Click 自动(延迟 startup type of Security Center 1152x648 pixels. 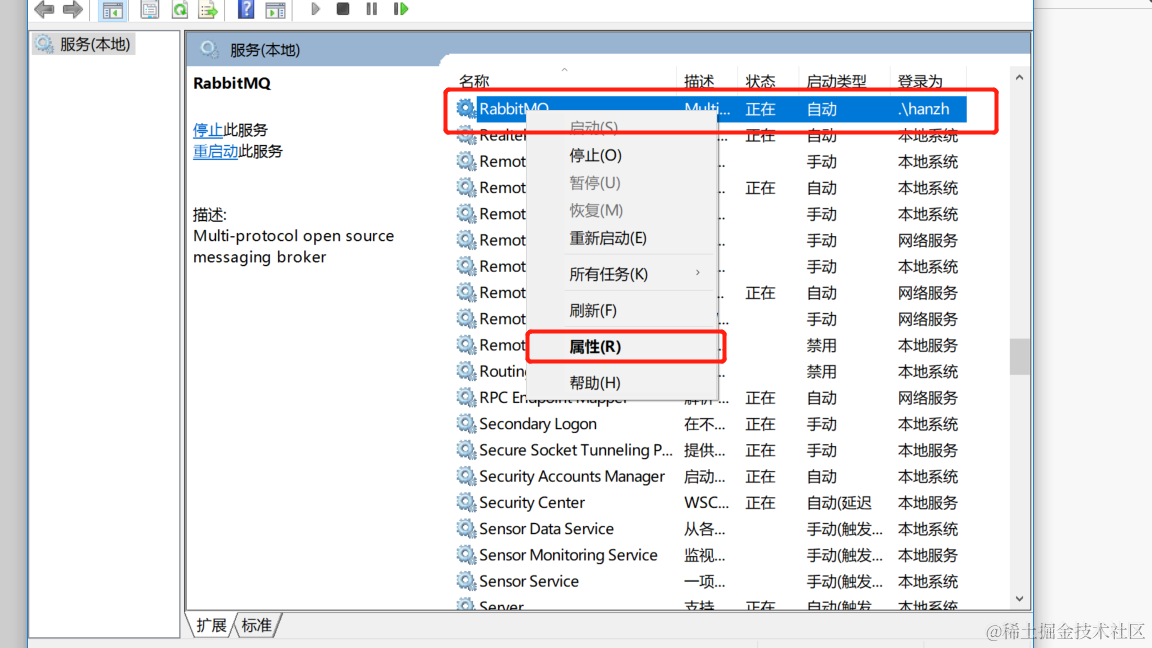click(x=839, y=503)
